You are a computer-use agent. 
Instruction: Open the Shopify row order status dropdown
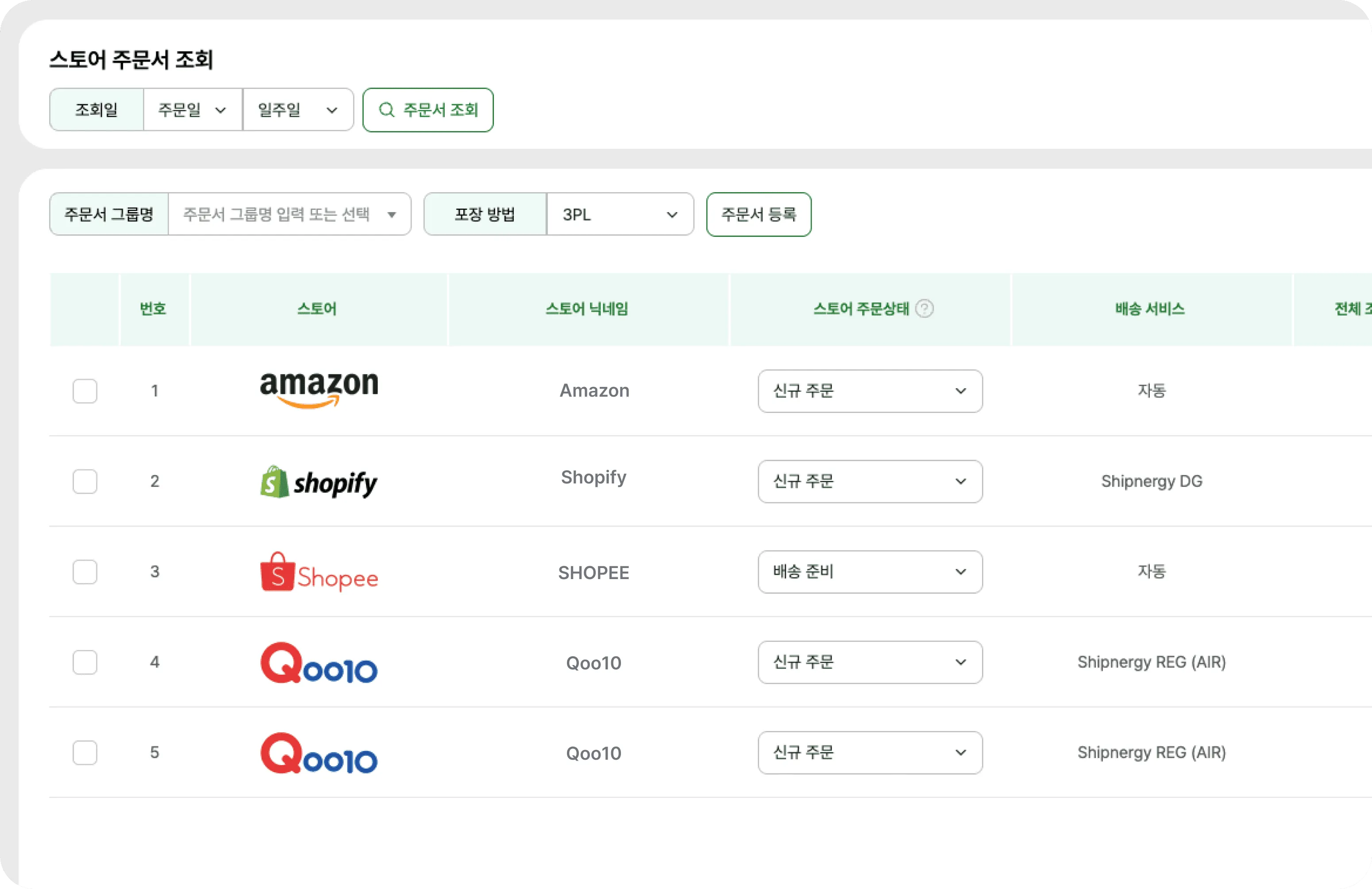click(x=871, y=481)
